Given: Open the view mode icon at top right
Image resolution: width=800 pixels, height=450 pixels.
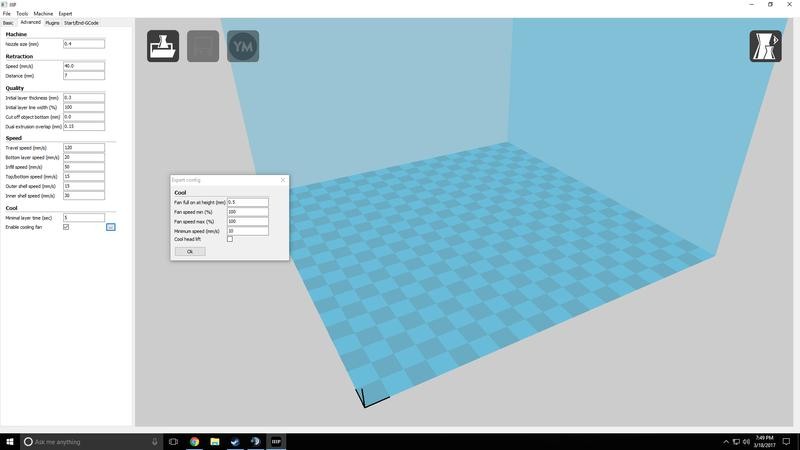Looking at the screenshot, I should click(765, 46).
